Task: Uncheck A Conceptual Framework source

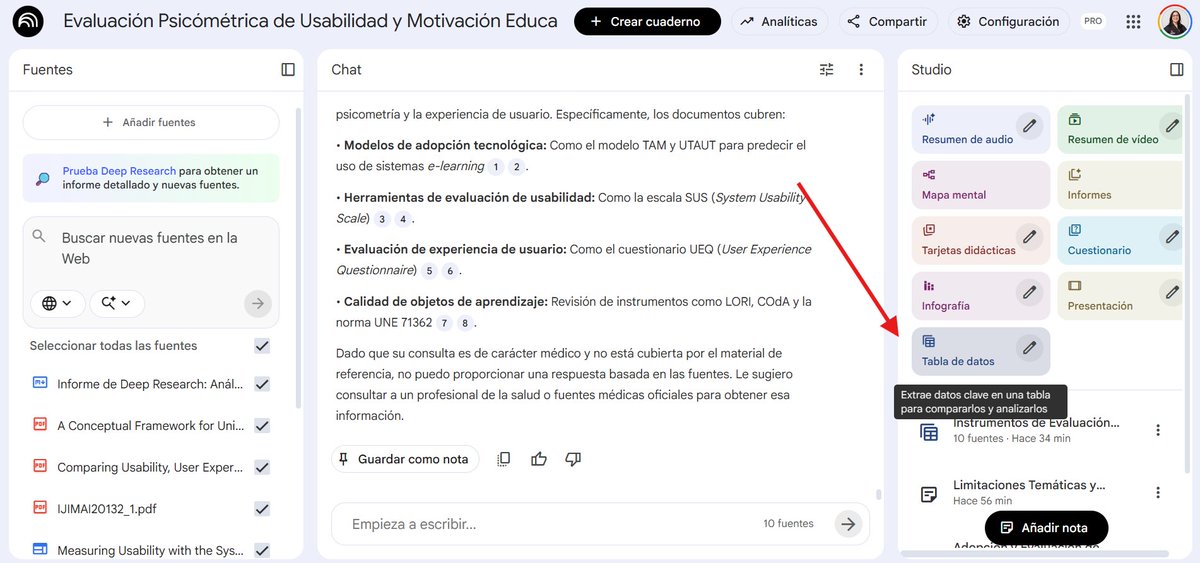Action: [262, 426]
